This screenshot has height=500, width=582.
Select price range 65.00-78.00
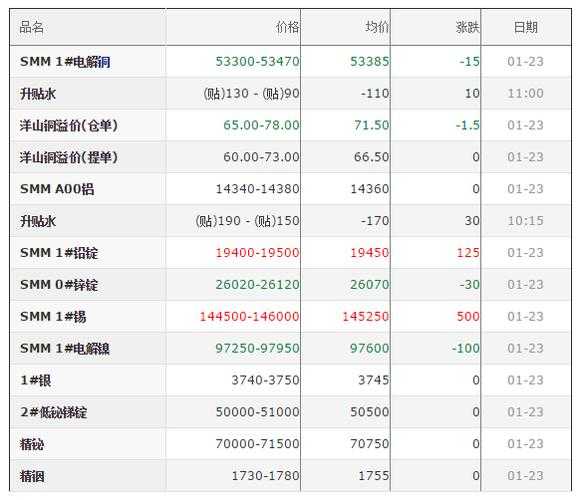coord(261,125)
